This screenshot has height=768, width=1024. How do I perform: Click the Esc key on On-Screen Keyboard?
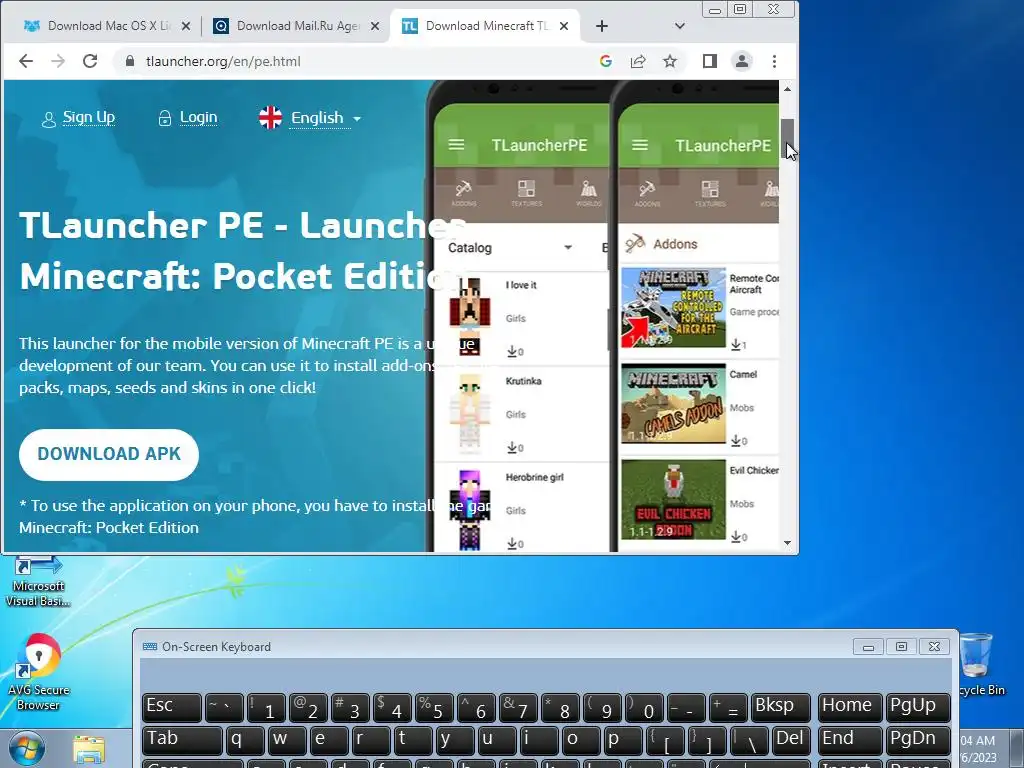point(172,707)
